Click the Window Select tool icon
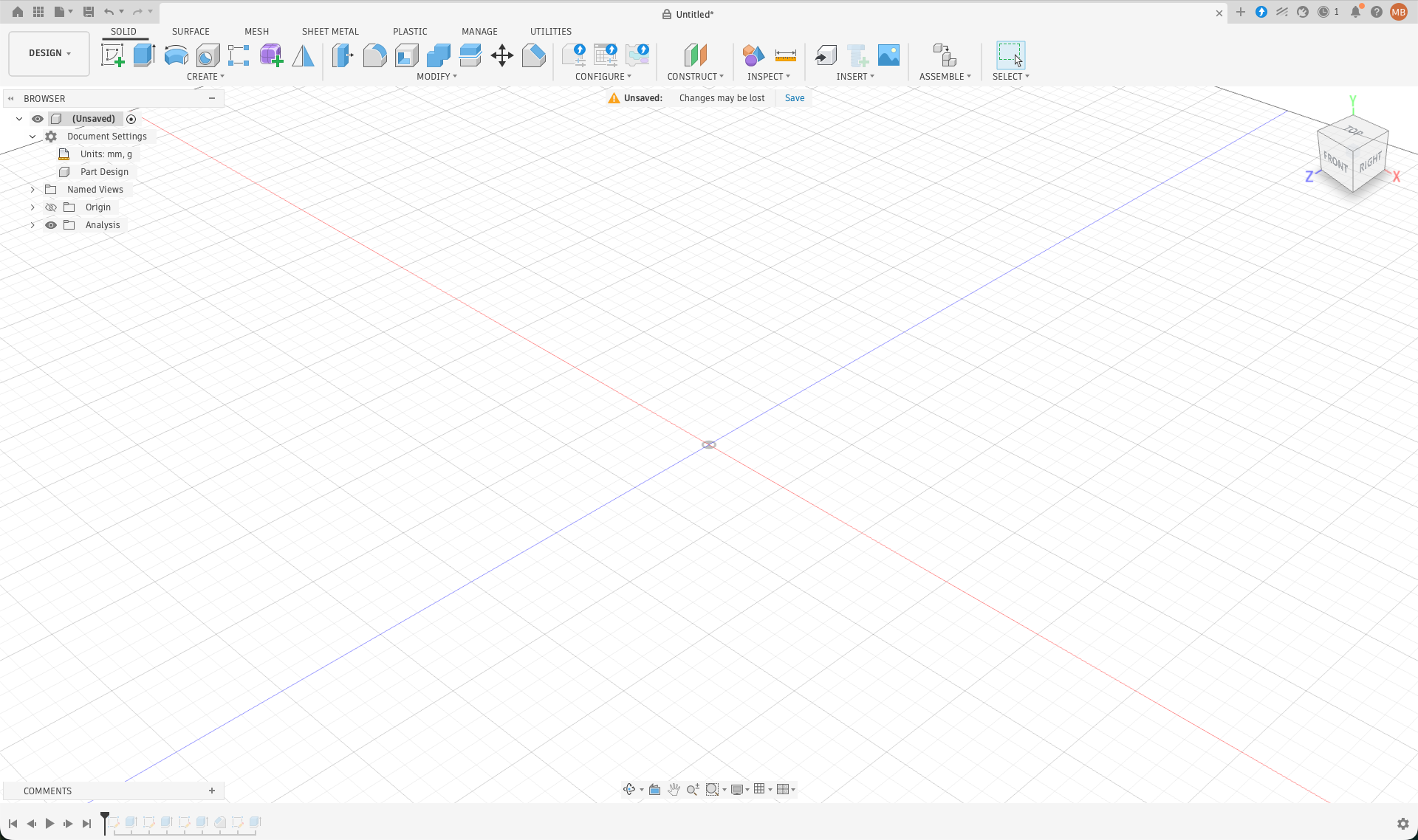The height and width of the screenshot is (840, 1418). [1010, 55]
